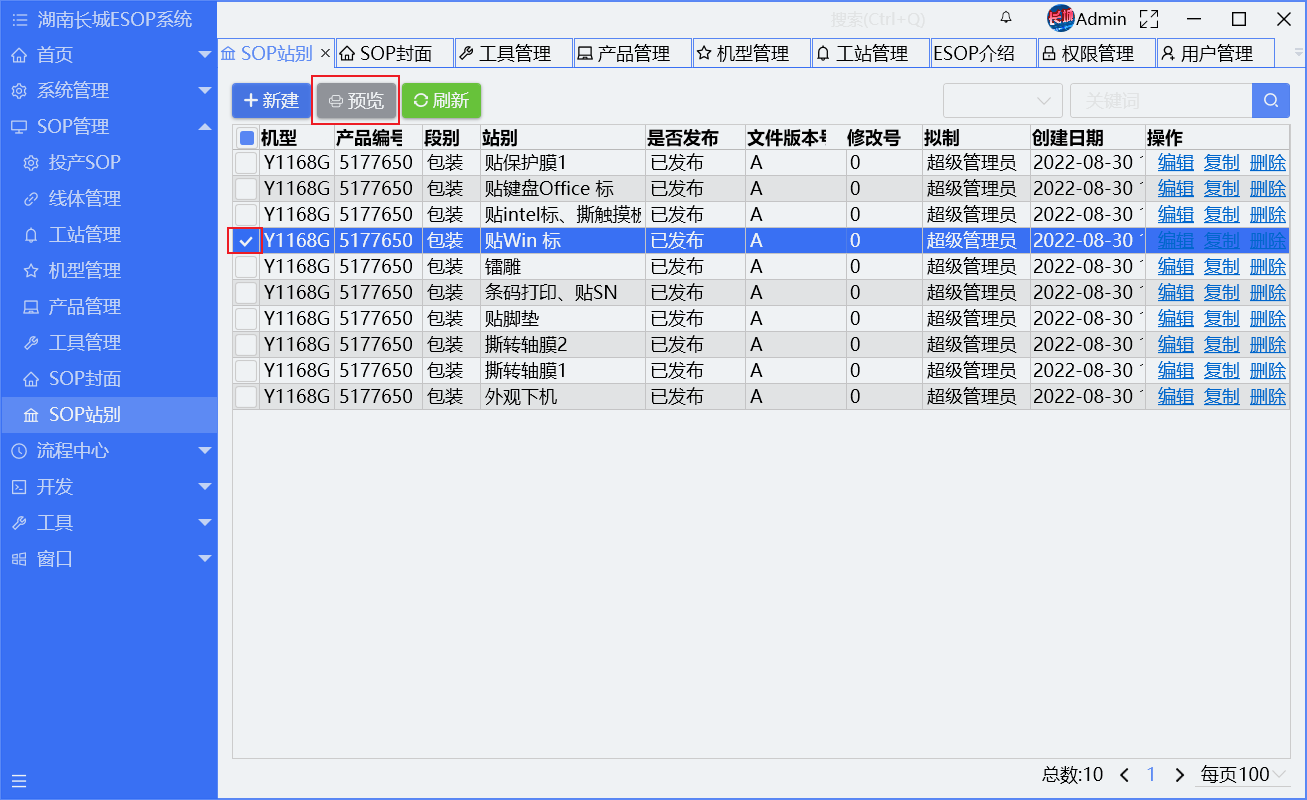Check the row for 外观下机
Screen dimensions: 1307x800
coord(246,397)
